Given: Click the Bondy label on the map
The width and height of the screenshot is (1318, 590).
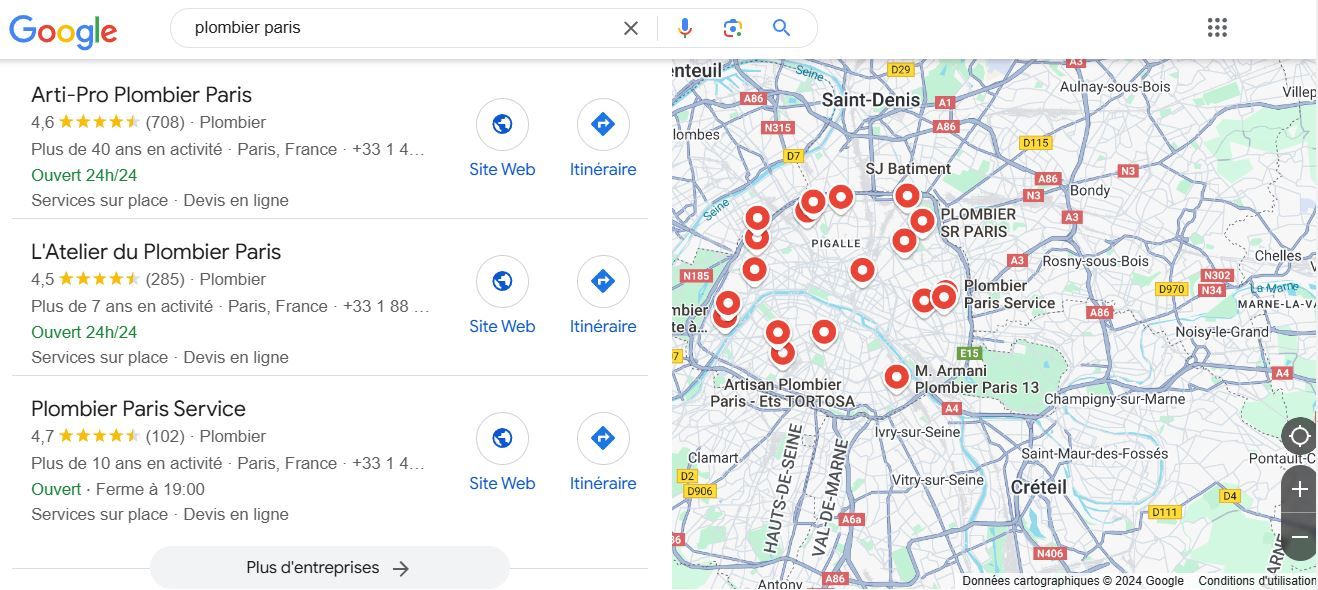Looking at the screenshot, I should click(x=1090, y=190).
